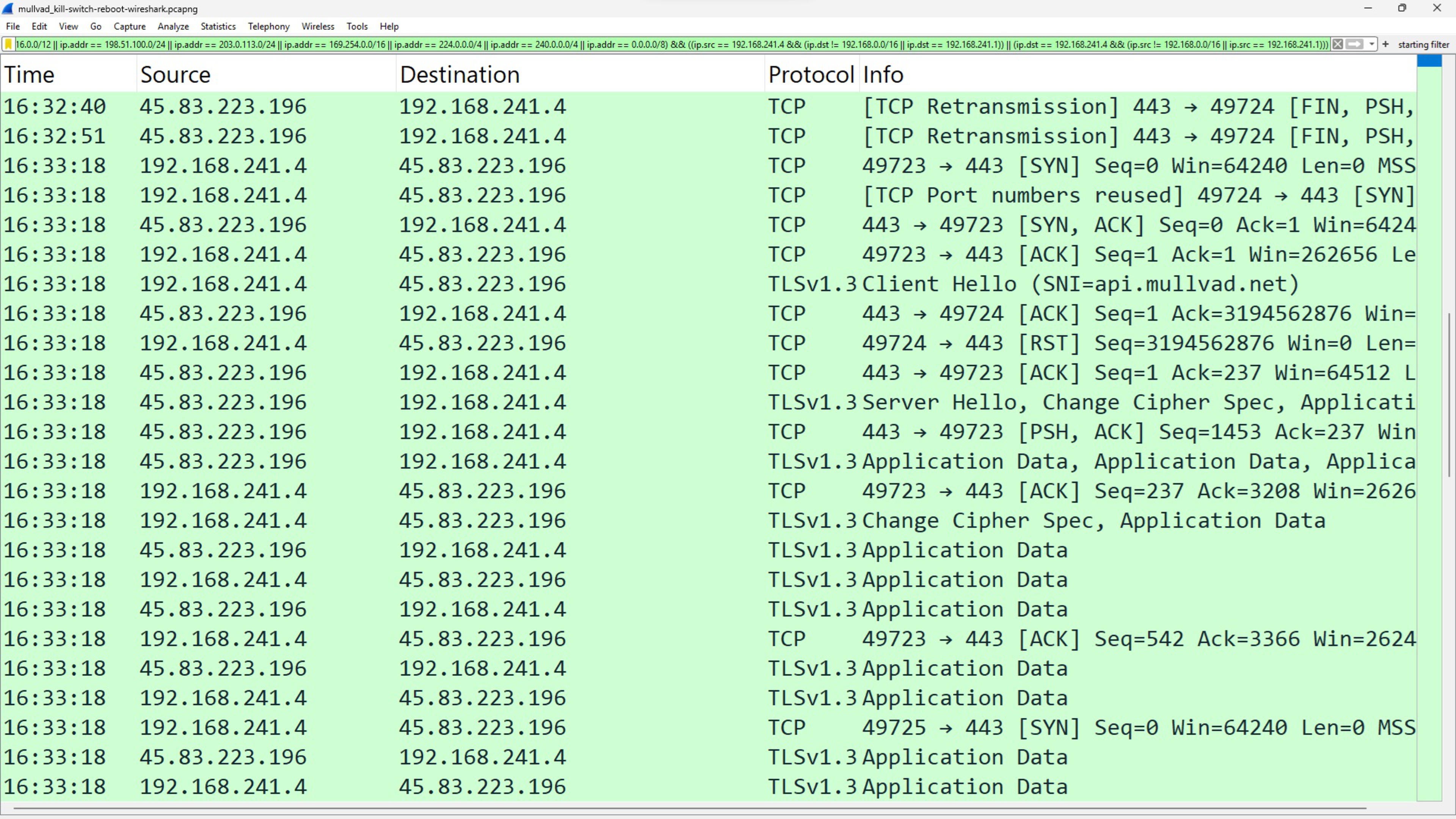Select the TCP RST packet row
Screen dimensions: 1456x819
[709, 343]
